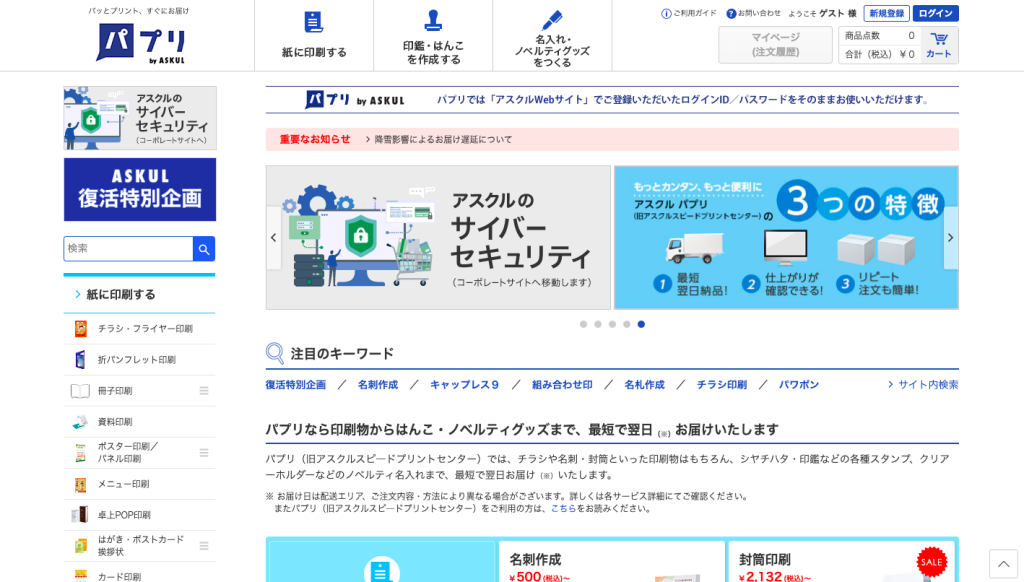Viewport: 1024px width, 582px height.
Task: Expand the 冊子印刷 submenu
Action: 204,391
